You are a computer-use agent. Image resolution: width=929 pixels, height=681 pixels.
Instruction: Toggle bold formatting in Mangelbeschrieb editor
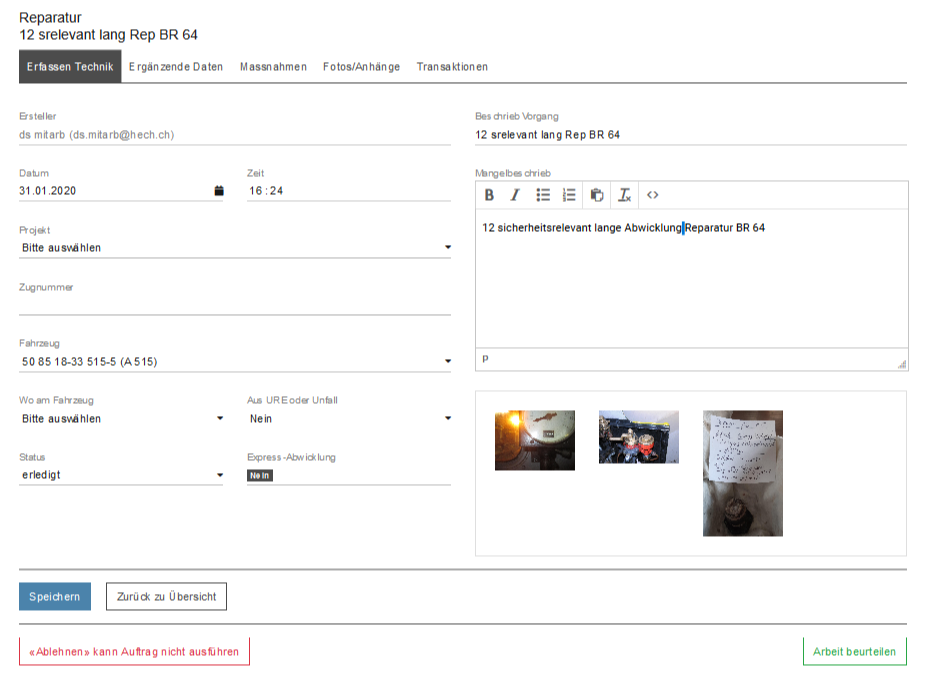click(x=489, y=195)
